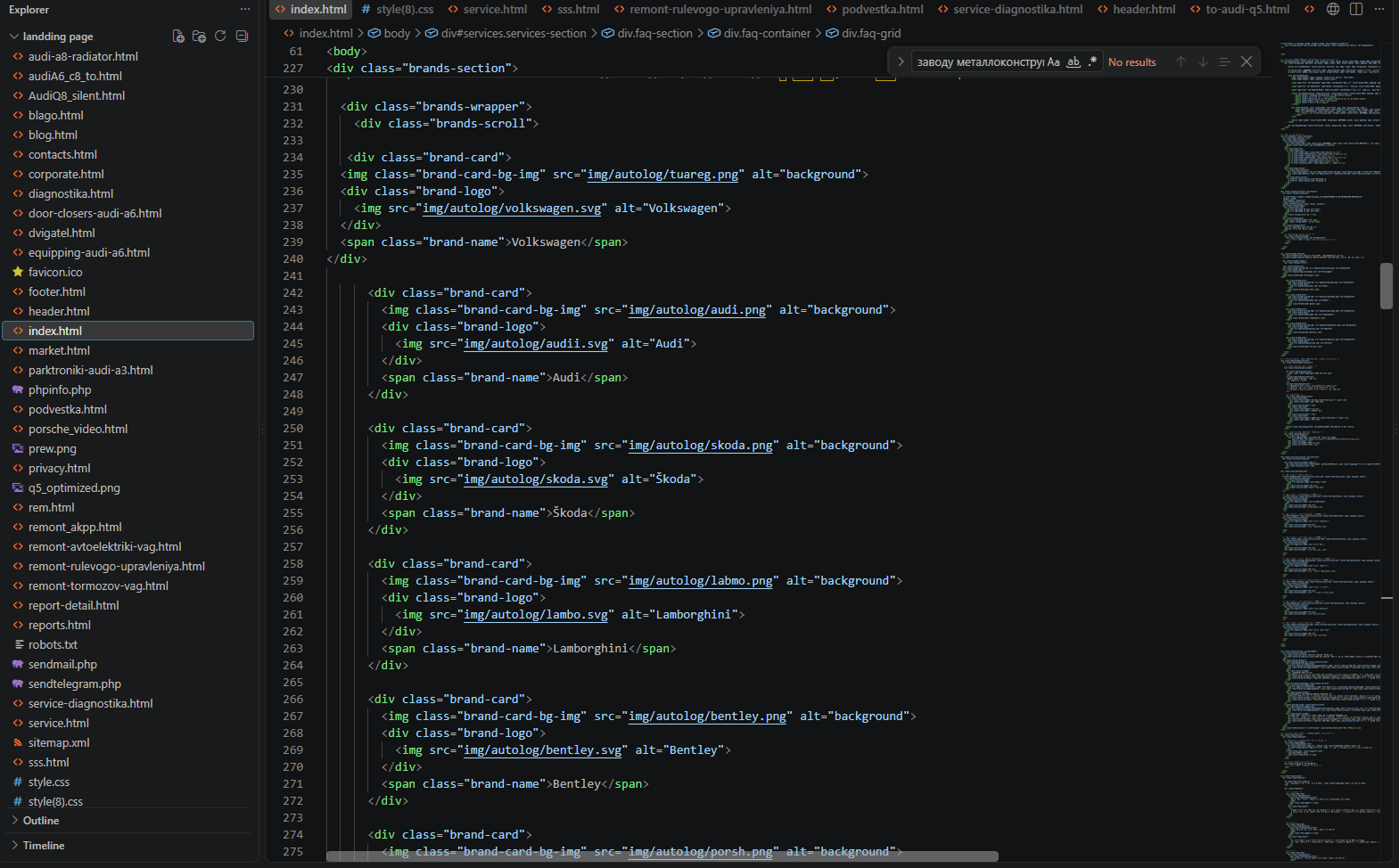Switch to the style(8).css tab
The width and height of the screenshot is (1399, 868).
[x=398, y=9]
